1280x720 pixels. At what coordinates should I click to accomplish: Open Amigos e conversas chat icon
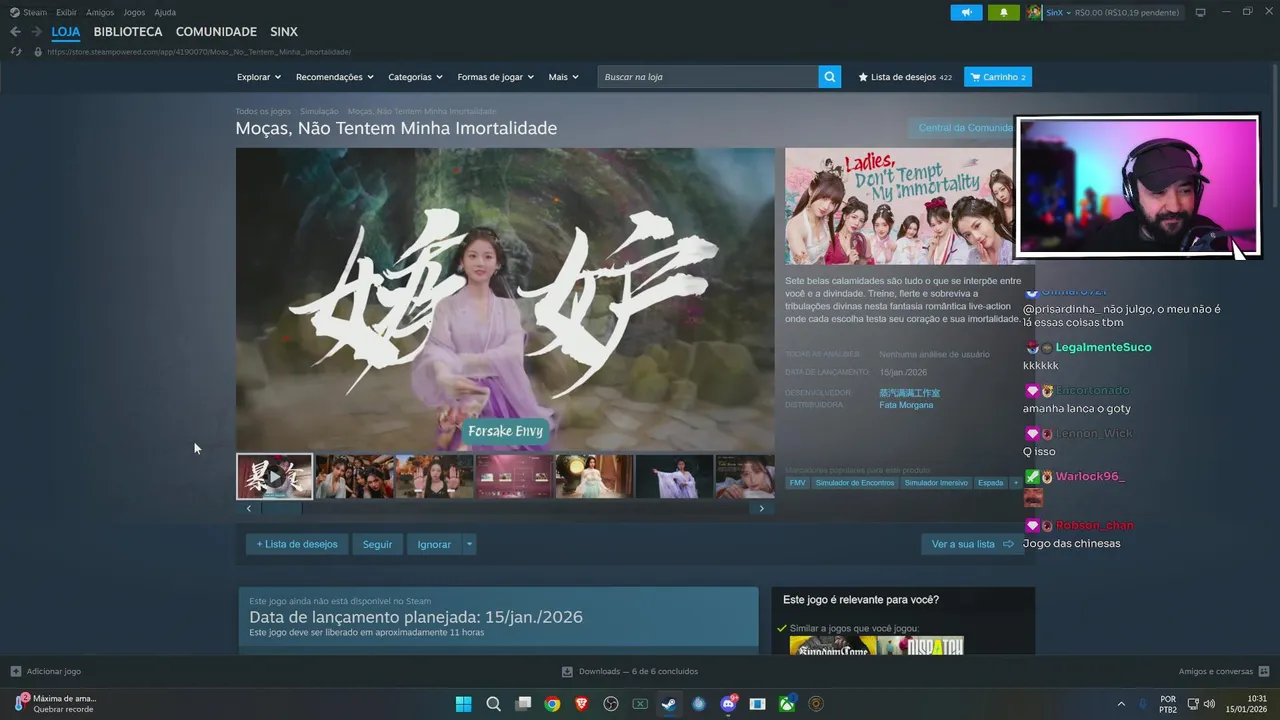pos(1263,671)
